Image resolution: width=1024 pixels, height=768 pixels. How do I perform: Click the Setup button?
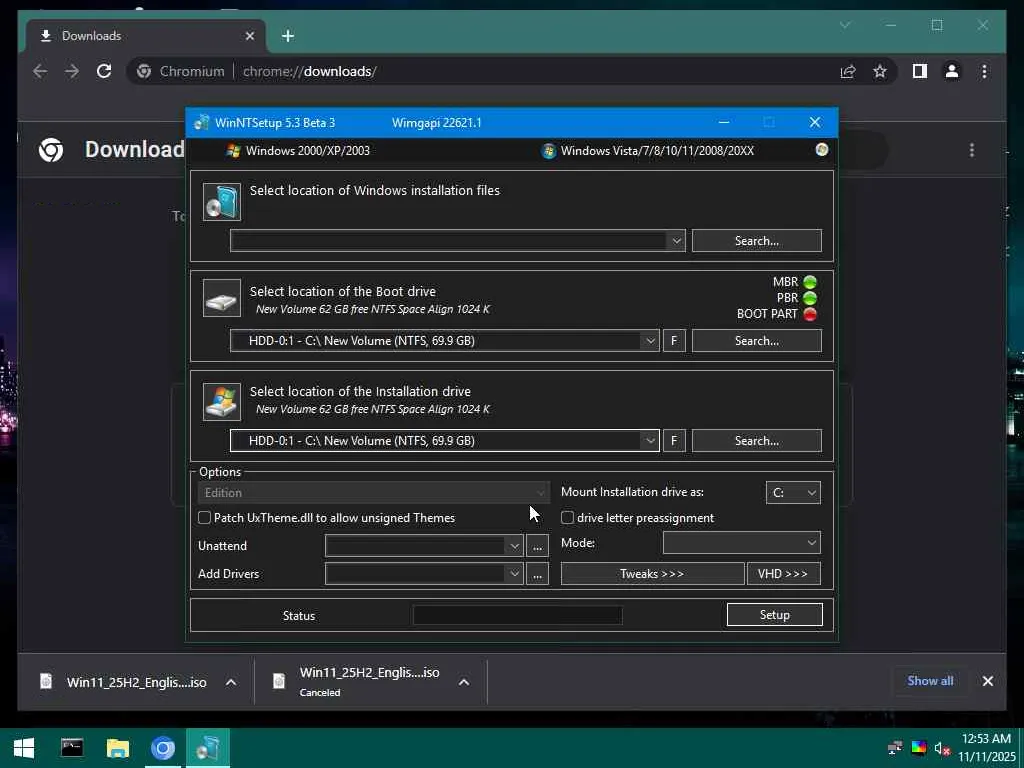(775, 615)
